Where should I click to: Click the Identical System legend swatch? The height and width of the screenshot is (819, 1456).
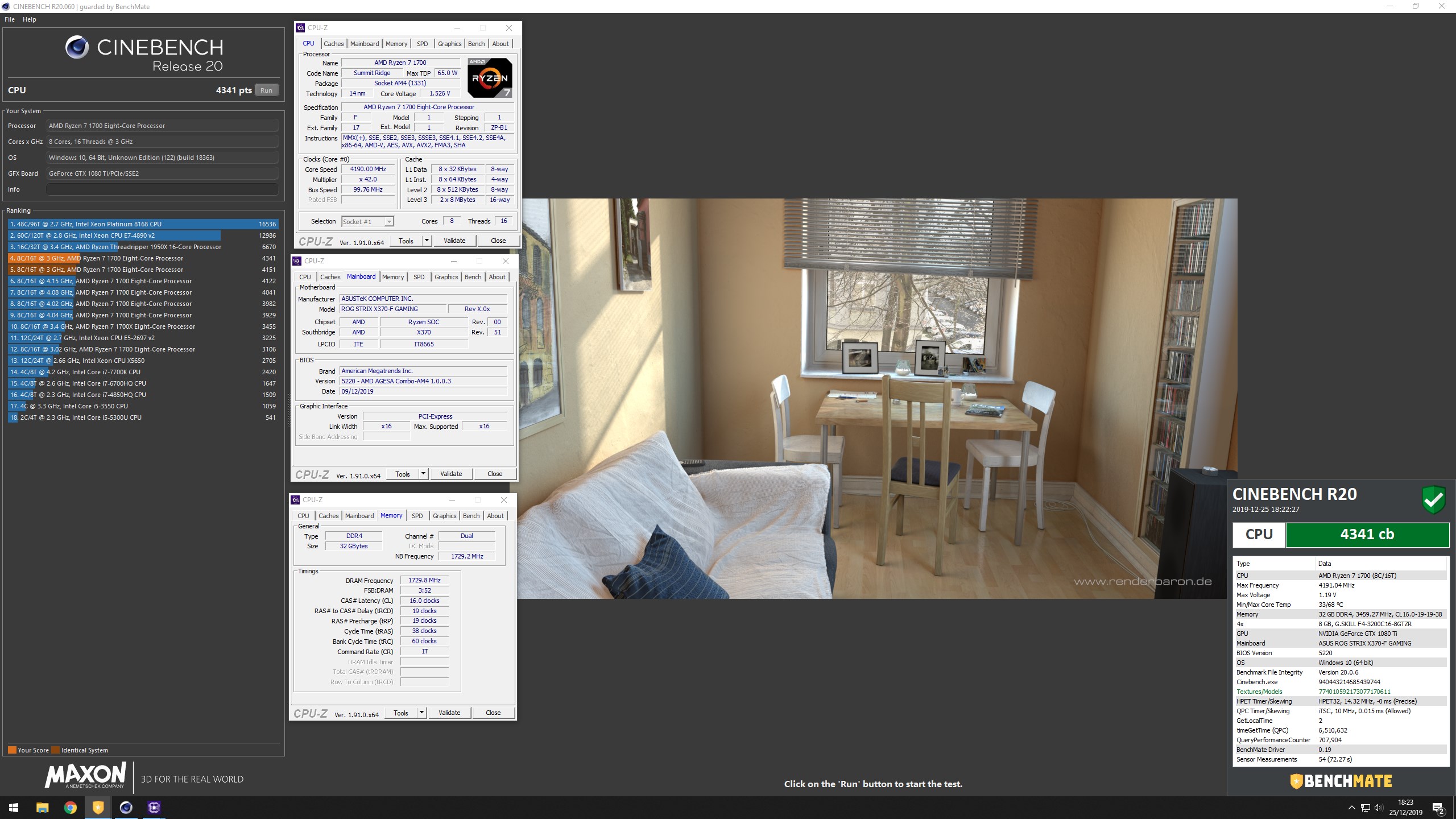pos(55,750)
